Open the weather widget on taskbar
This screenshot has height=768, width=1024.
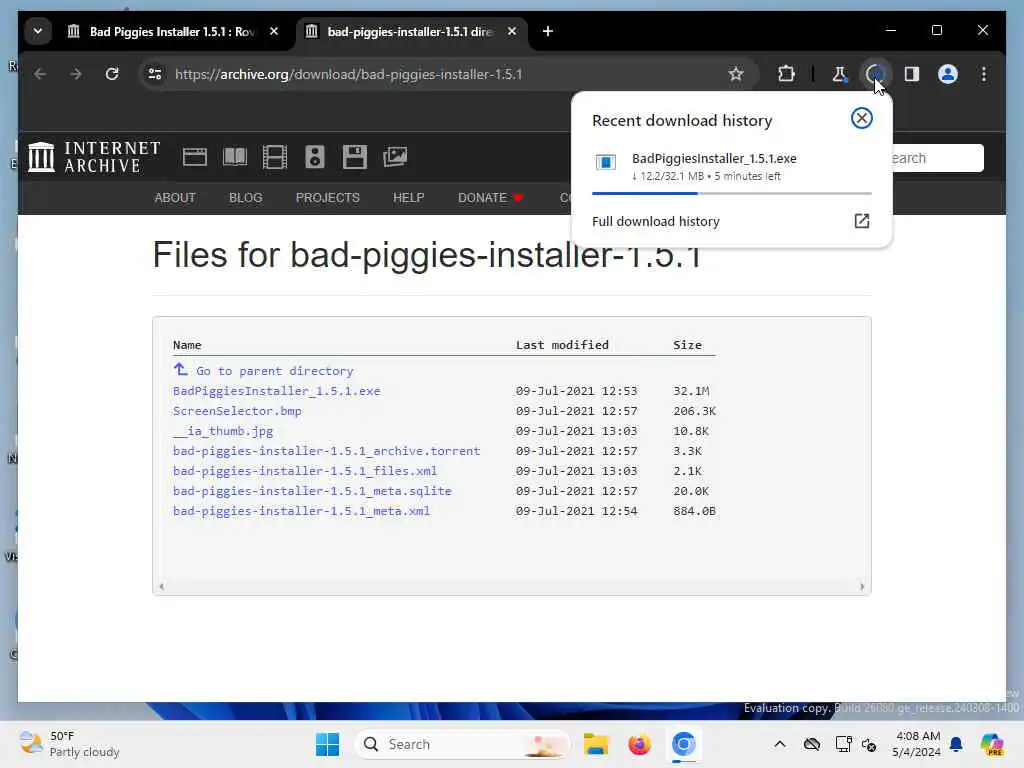(x=69, y=744)
